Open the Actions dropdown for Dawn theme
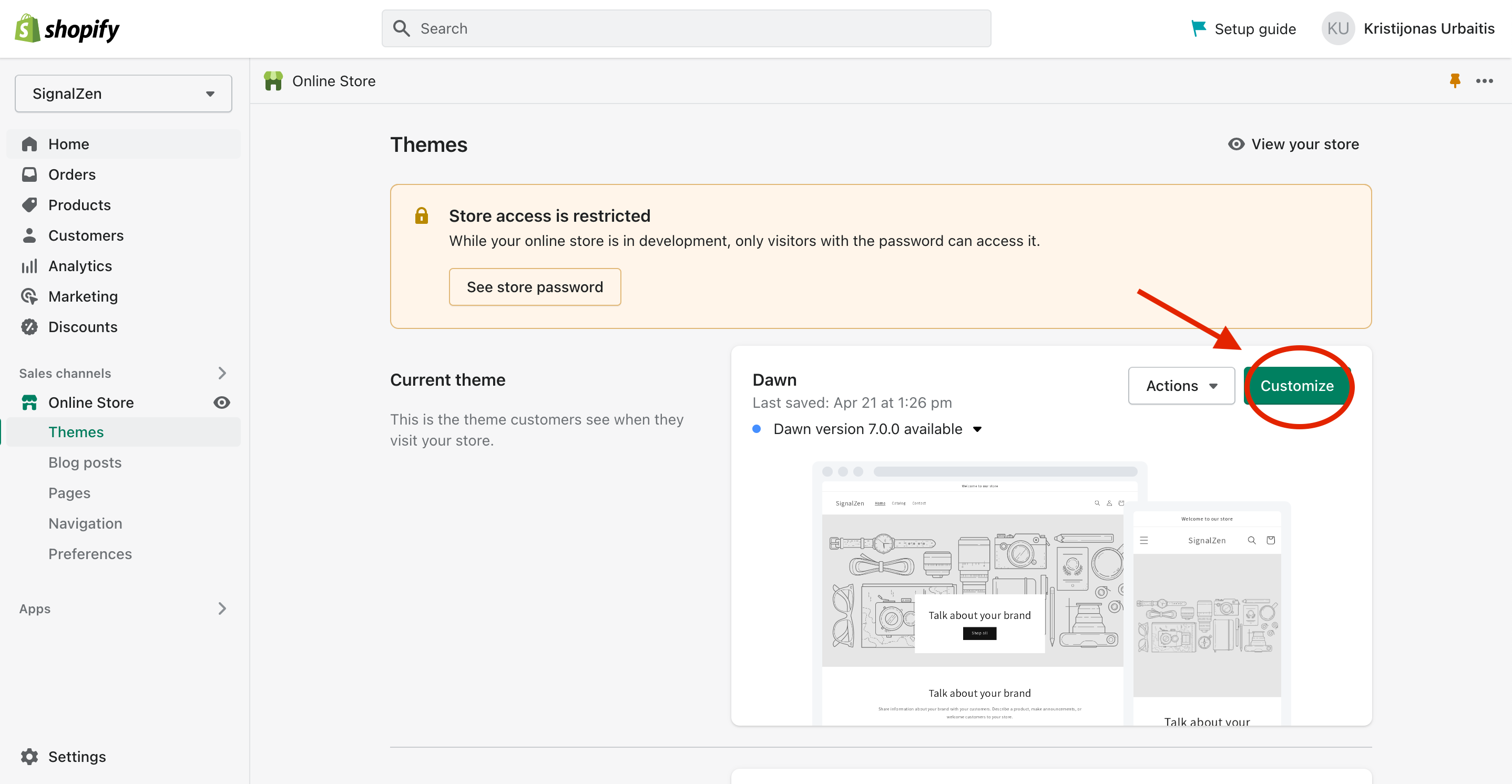 click(x=1181, y=386)
